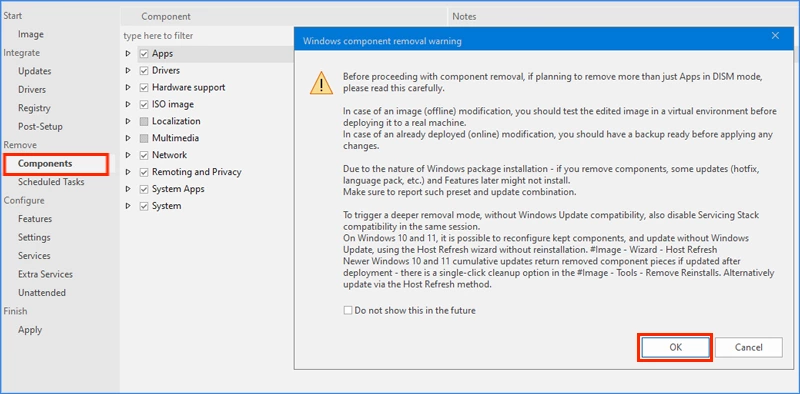
Task: Select the Apps row label
Action: 162,54
